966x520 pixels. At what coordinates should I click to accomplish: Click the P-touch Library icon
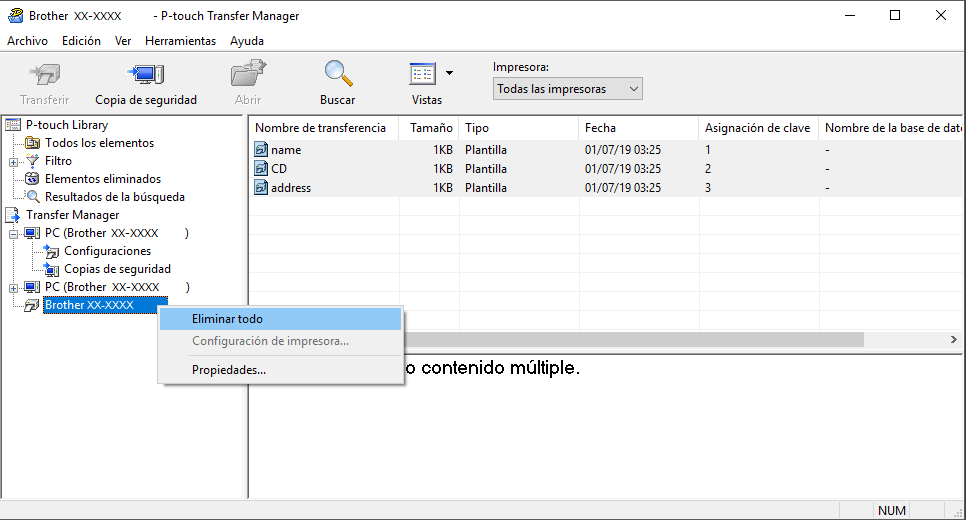click(x=12, y=125)
